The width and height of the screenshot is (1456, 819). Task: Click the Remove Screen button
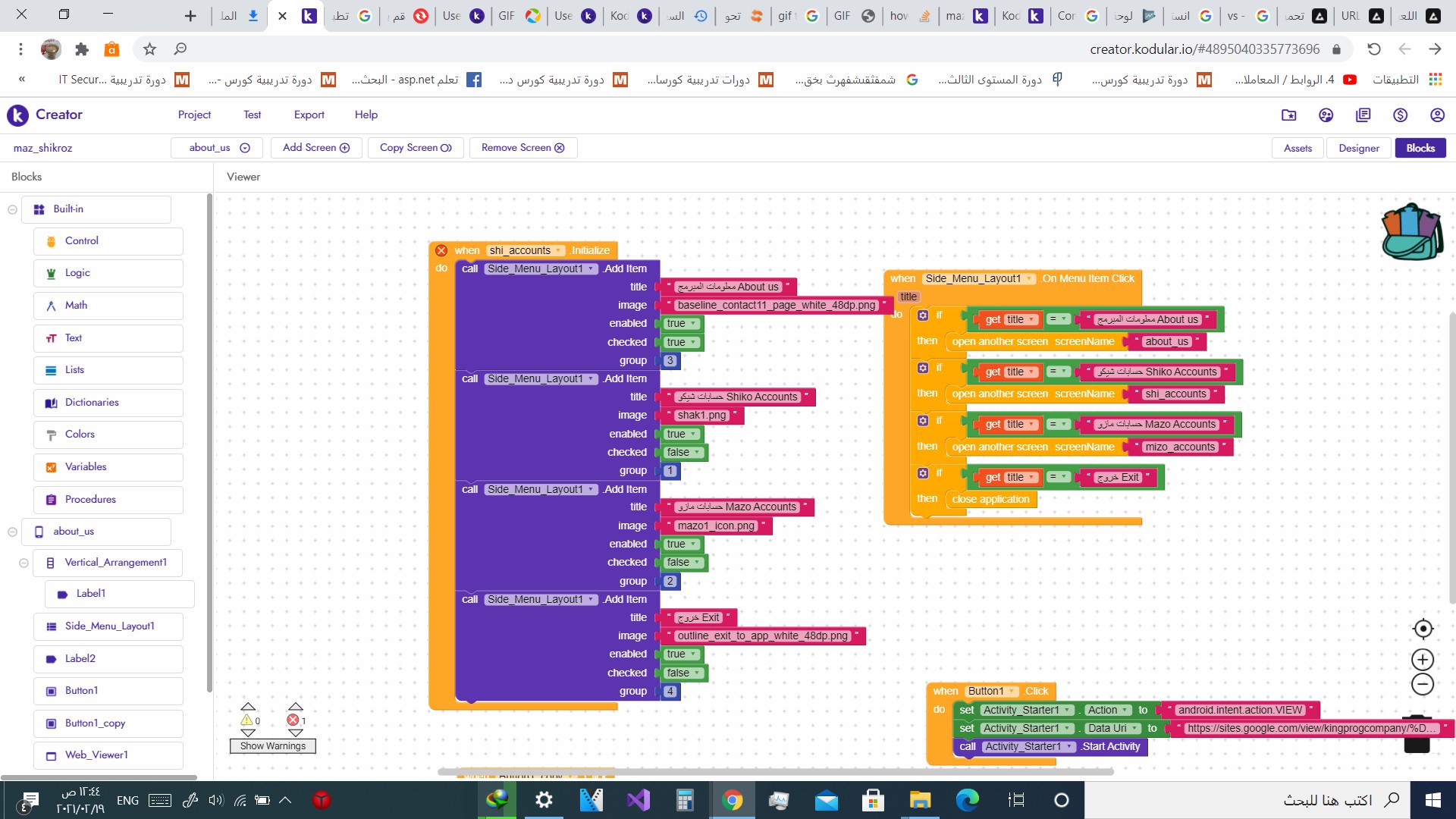point(522,148)
